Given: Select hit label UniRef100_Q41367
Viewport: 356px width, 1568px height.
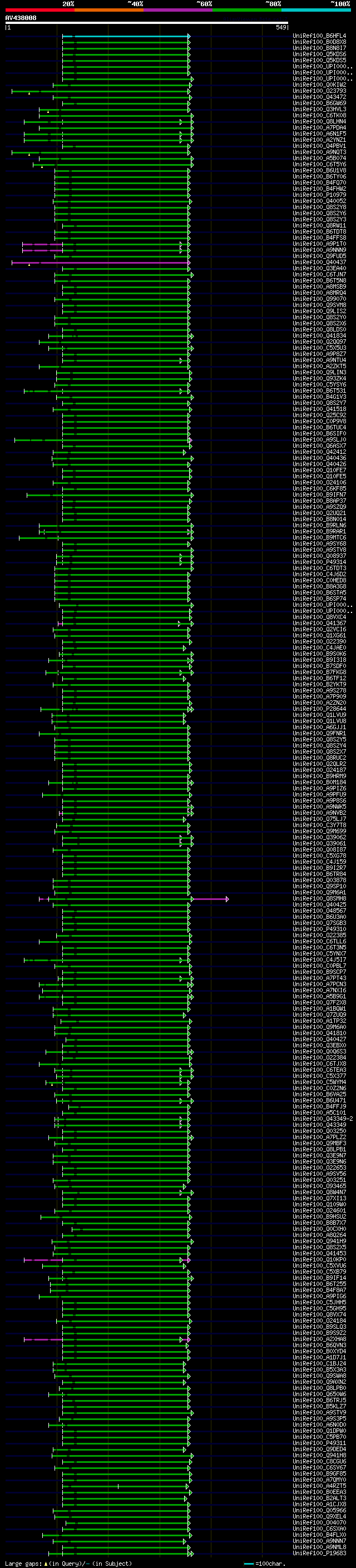Looking at the screenshot, I should [x=319, y=624].
